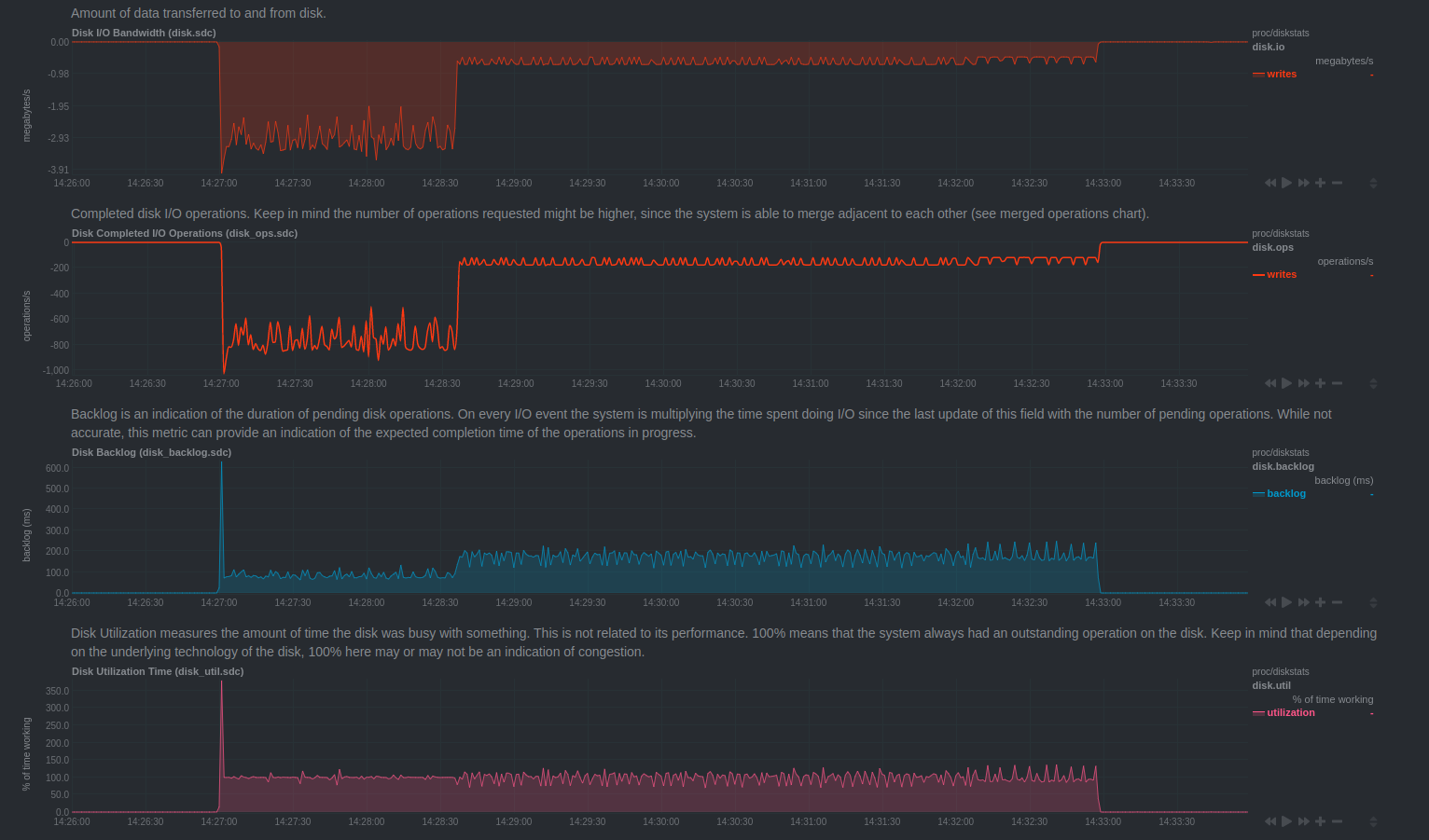Toggle the backlog legend entry
This screenshot has height=840, width=1429.
1285,493
